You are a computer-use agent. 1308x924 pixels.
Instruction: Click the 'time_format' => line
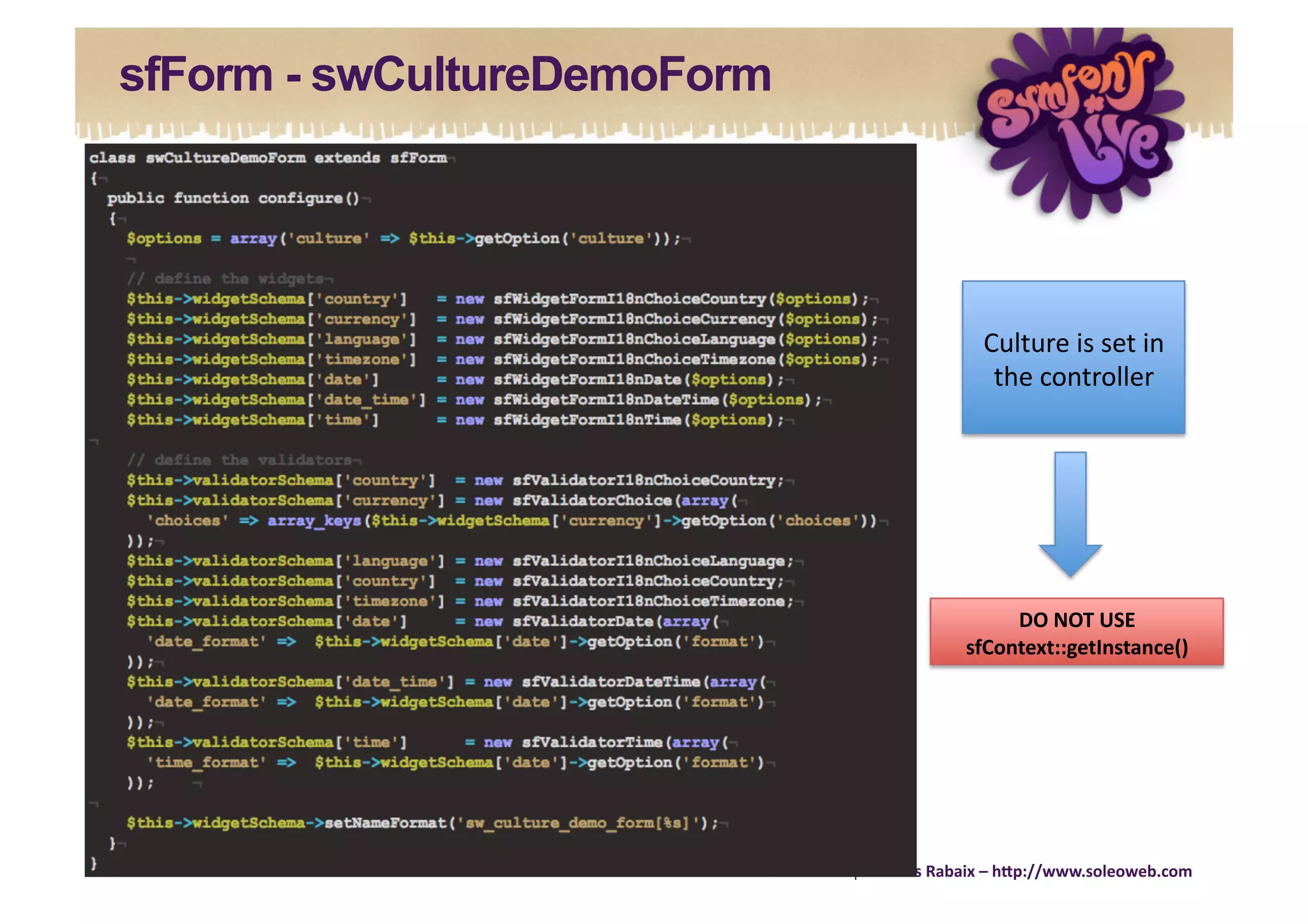click(455, 762)
